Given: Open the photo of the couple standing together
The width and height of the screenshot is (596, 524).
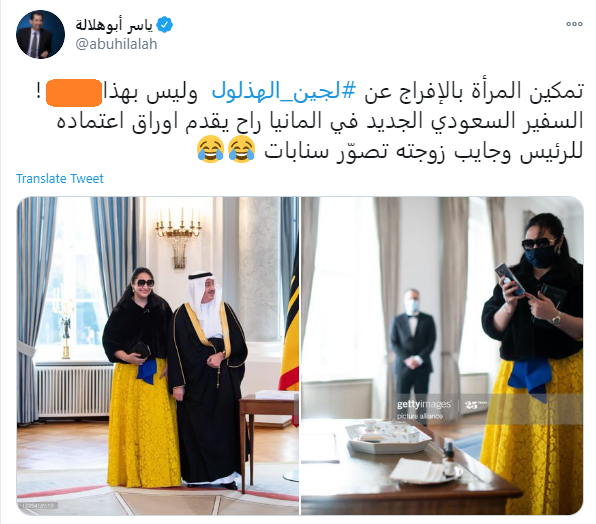Looking at the screenshot, I should (158, 356).
